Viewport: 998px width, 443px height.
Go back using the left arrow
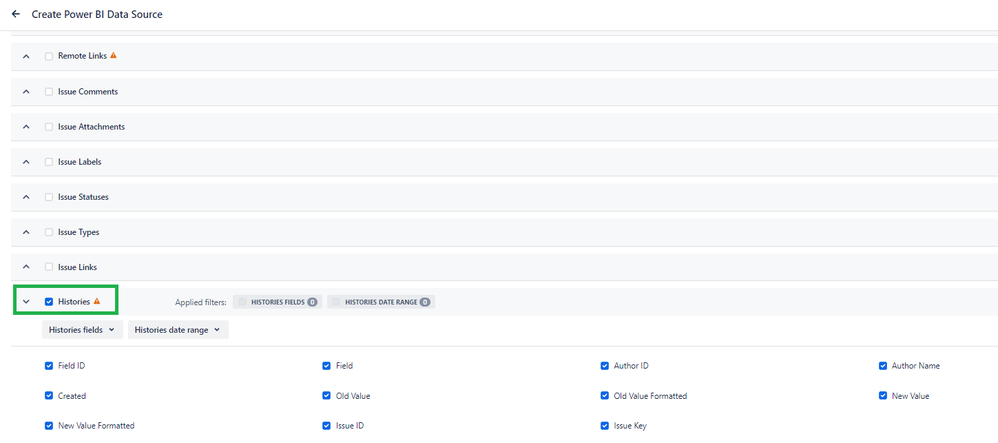coord(16,14)
